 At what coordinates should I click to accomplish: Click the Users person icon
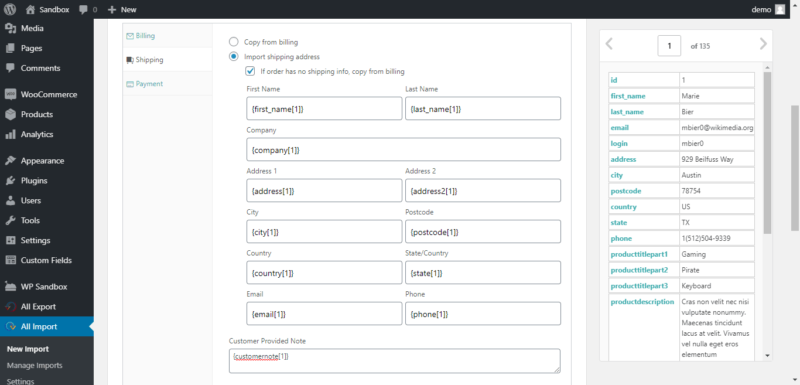pyautogui.click(x=10, y=201)
